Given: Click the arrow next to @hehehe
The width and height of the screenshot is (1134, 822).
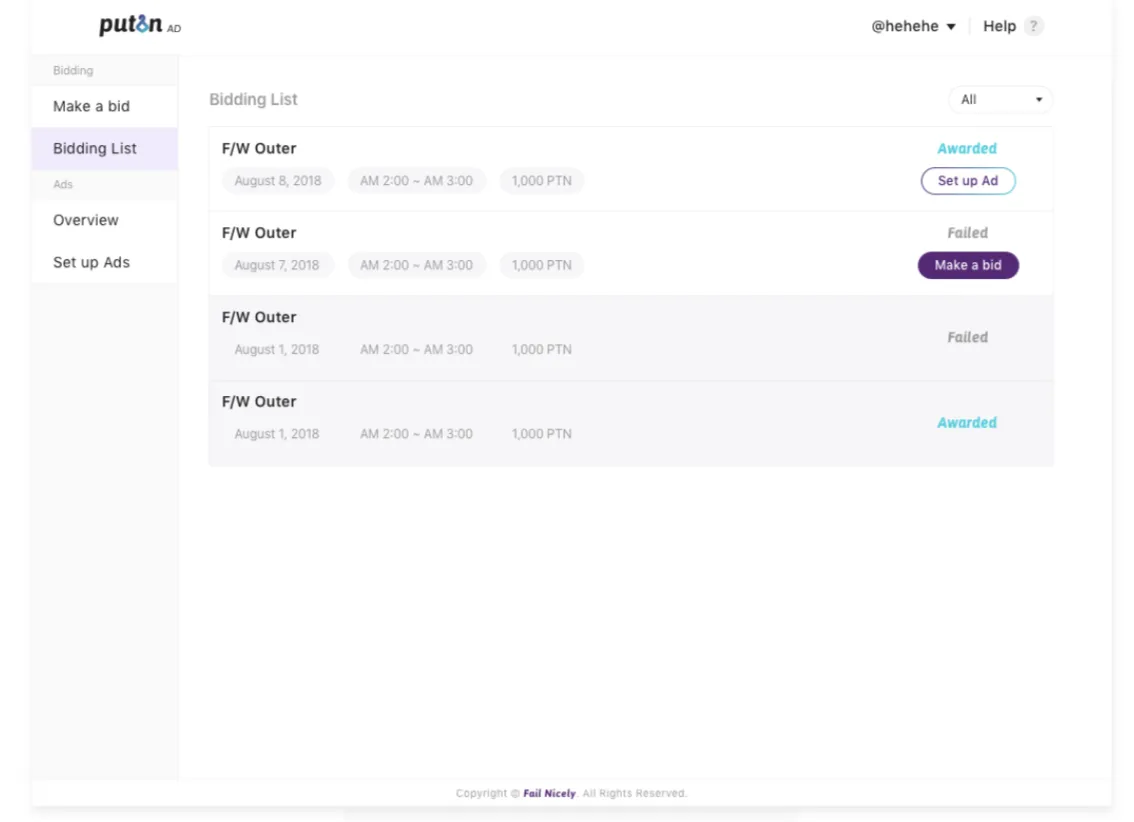Looking at the screenshot, I should [x=951, y=27].
